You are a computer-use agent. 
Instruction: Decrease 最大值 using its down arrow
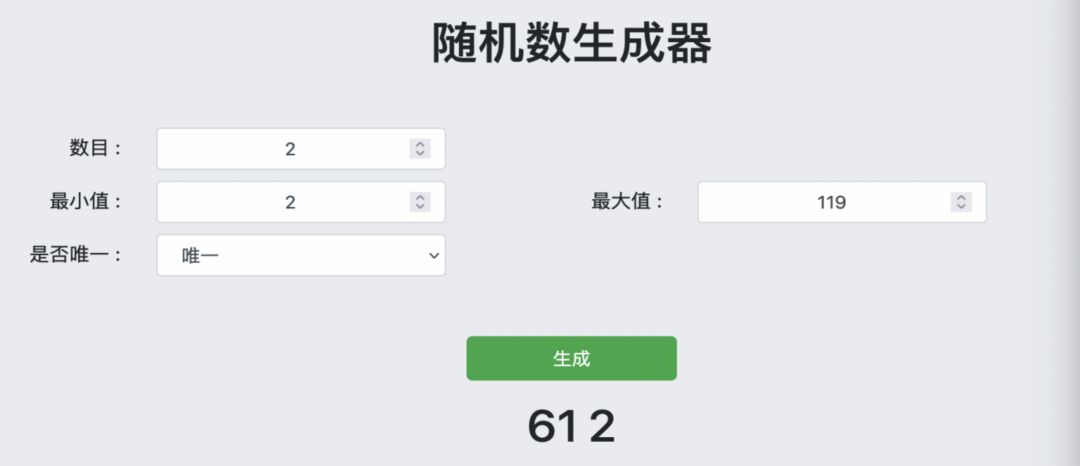(961, 206)
